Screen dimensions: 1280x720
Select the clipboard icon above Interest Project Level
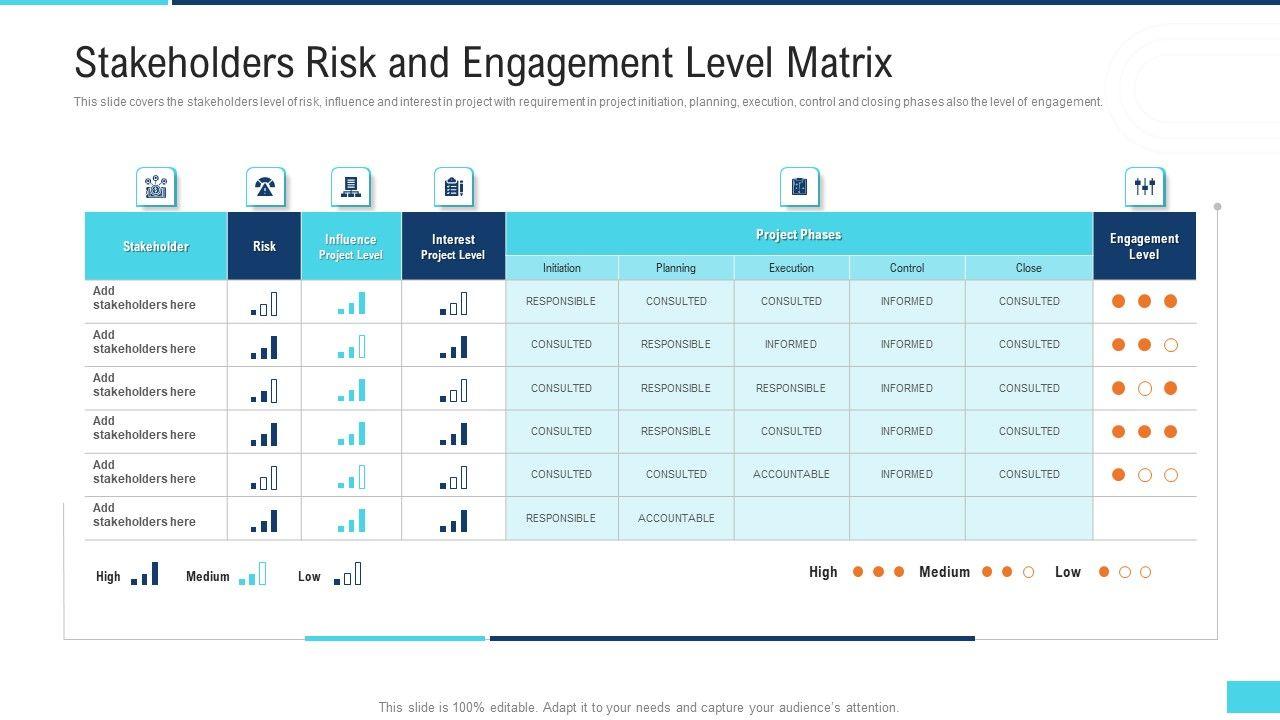tap(453, 187)
